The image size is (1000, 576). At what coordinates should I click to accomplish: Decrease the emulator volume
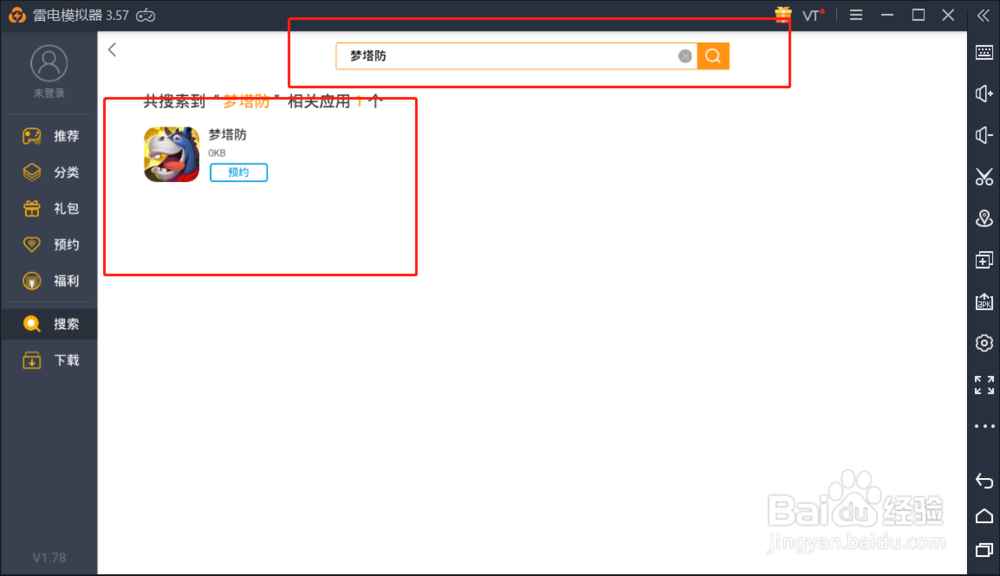point(984,135)
